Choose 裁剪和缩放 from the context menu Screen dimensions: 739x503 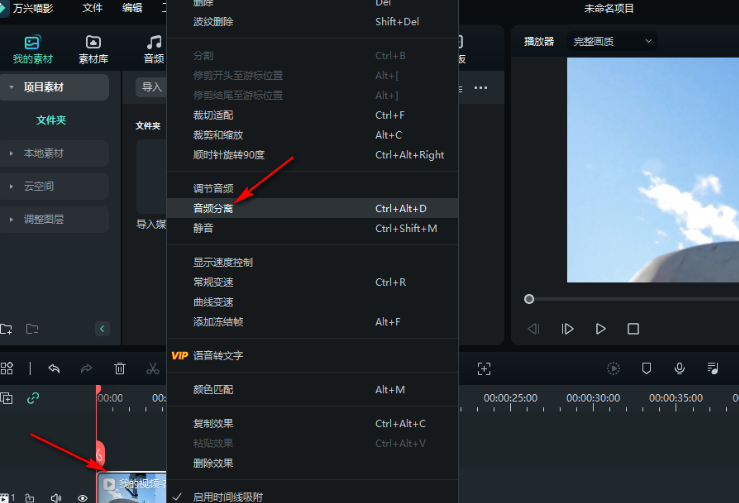tap(312, 135)
